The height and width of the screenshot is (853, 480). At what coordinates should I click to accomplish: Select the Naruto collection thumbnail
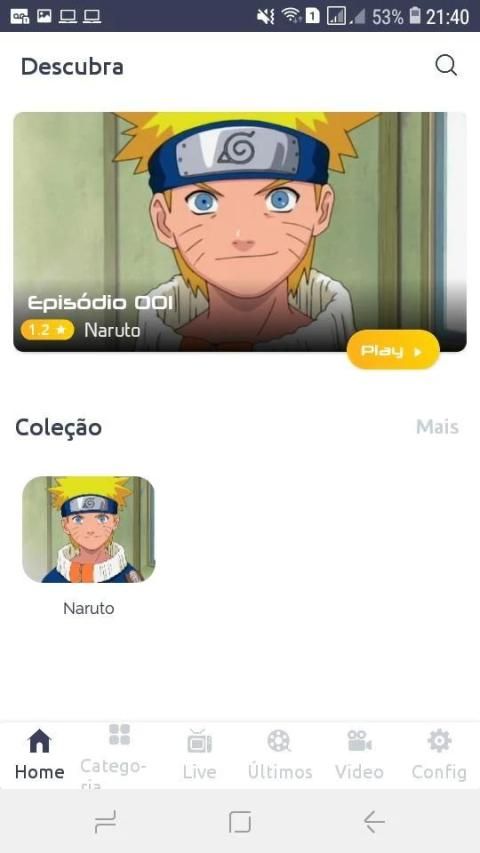pos(89,529)
